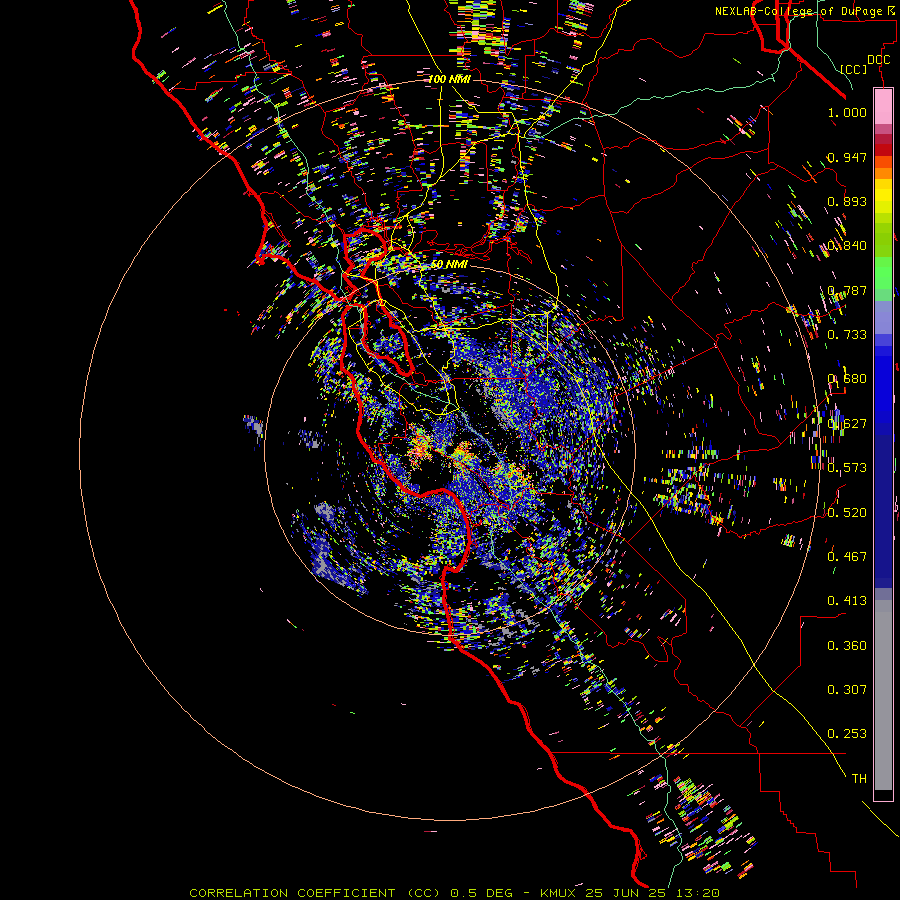
Task: Click the gray segment of the color scale
Action: [883, 695]
